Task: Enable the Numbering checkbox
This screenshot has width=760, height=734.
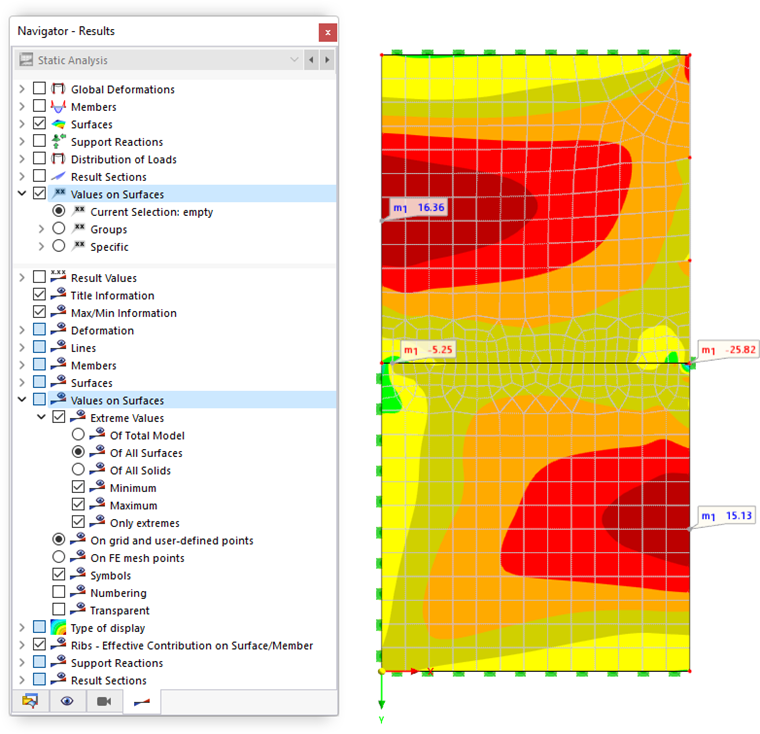Action: tap(59, 591)
